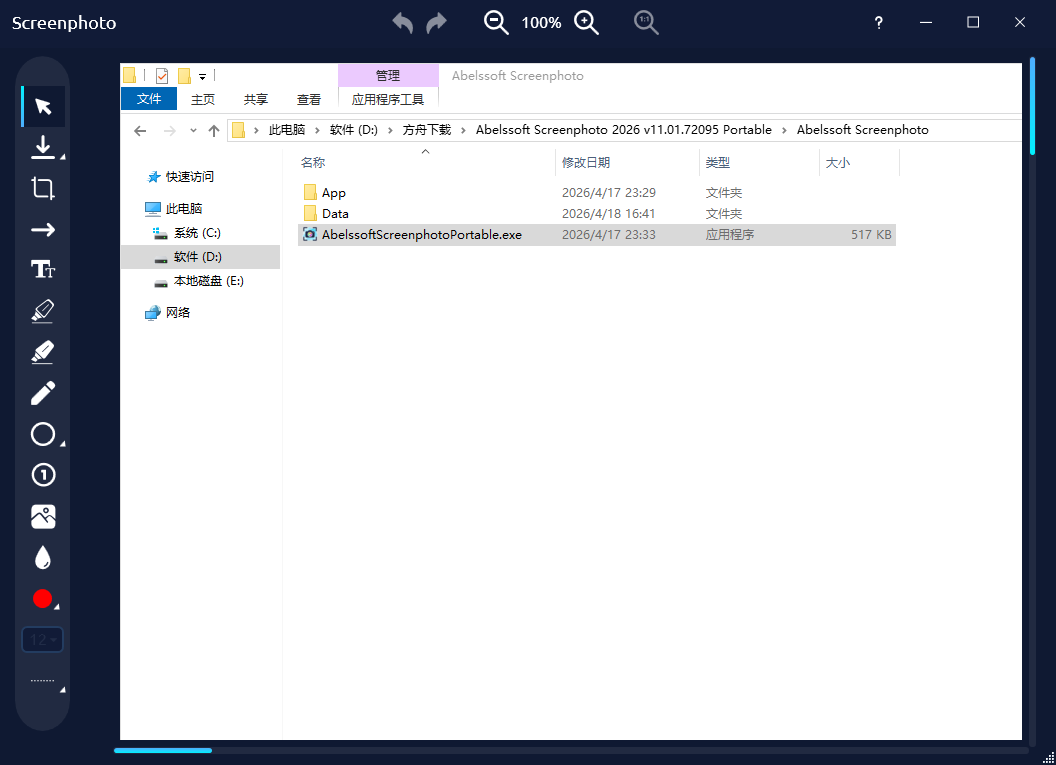This screenshot has width=1056, height=765.
Task: Select the Arrow drawing tool
Action: 42,229
